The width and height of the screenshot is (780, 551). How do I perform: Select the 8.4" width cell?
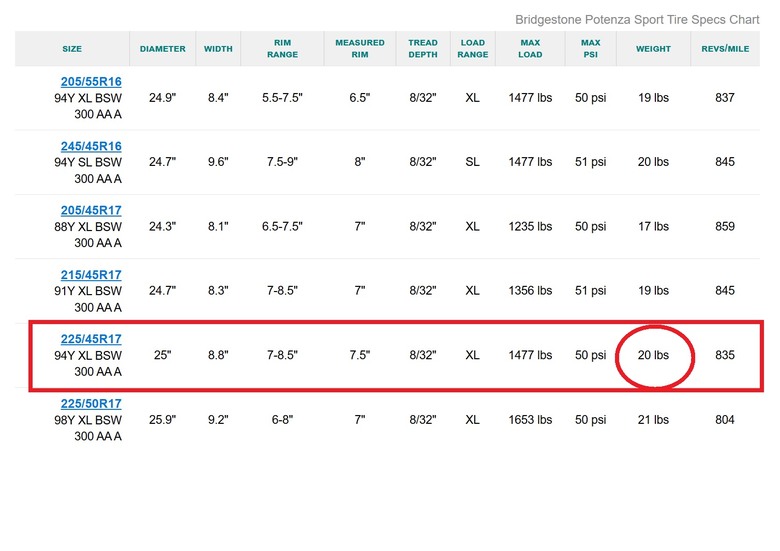point(218,98)
